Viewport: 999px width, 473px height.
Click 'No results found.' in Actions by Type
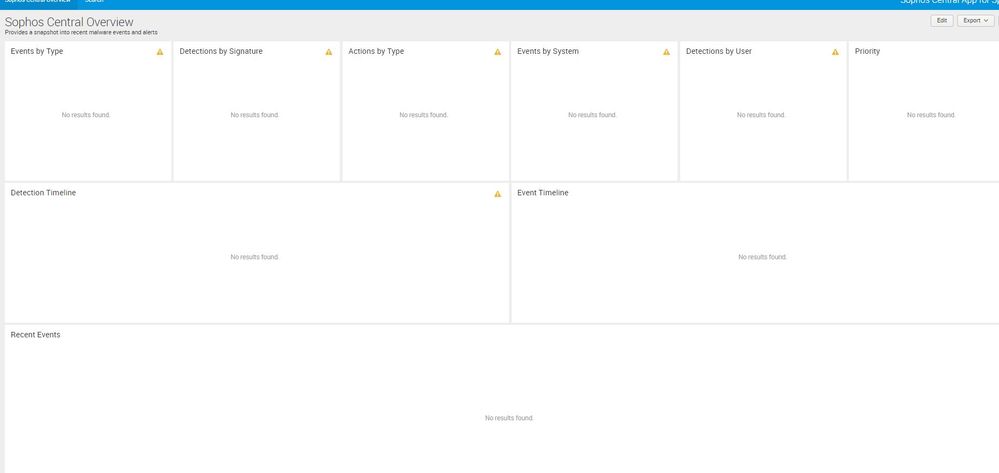tap(424, 115)
